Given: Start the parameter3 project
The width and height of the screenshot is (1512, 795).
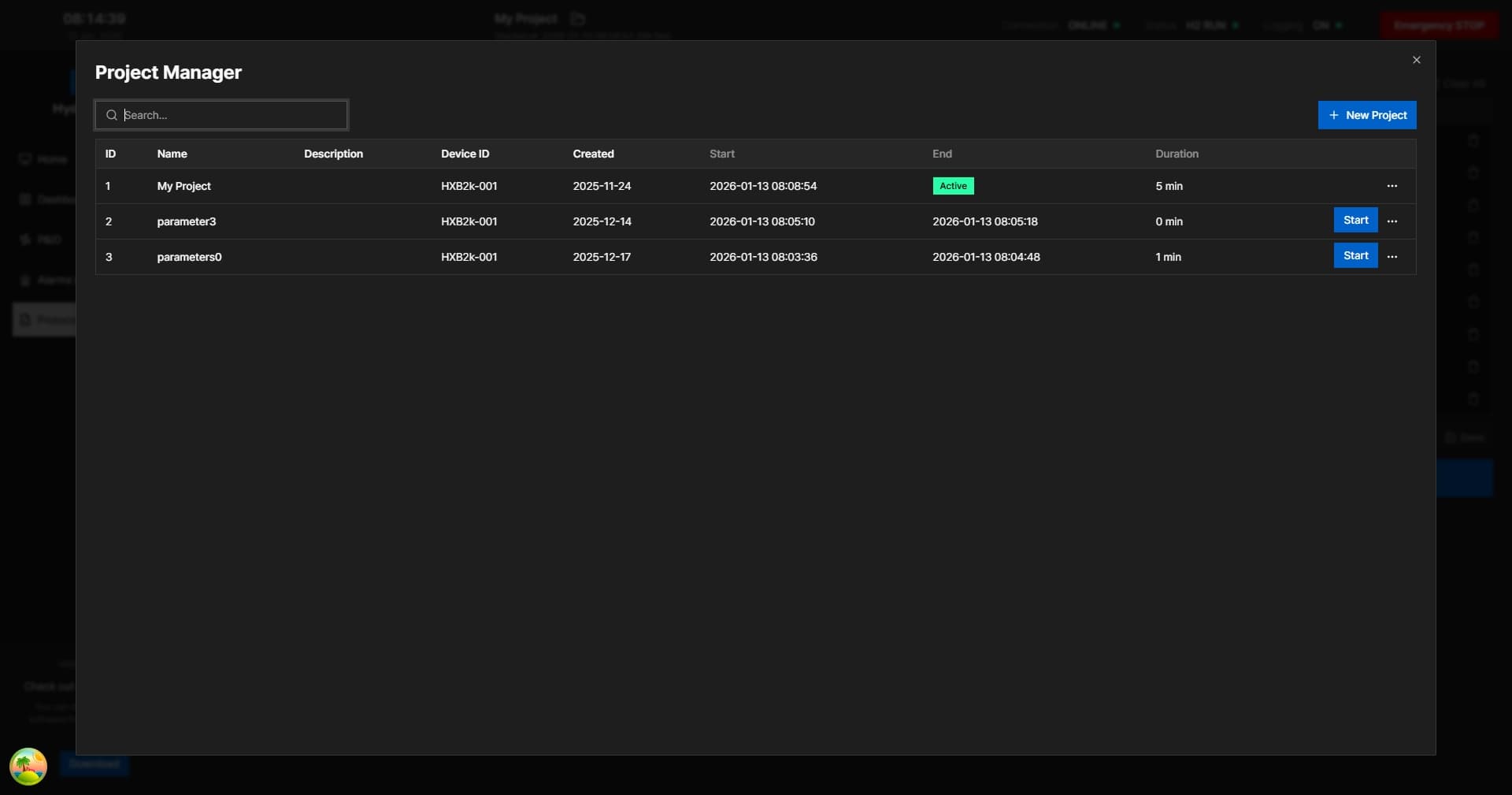Looking at the screenshot, I should (1354, 221).
